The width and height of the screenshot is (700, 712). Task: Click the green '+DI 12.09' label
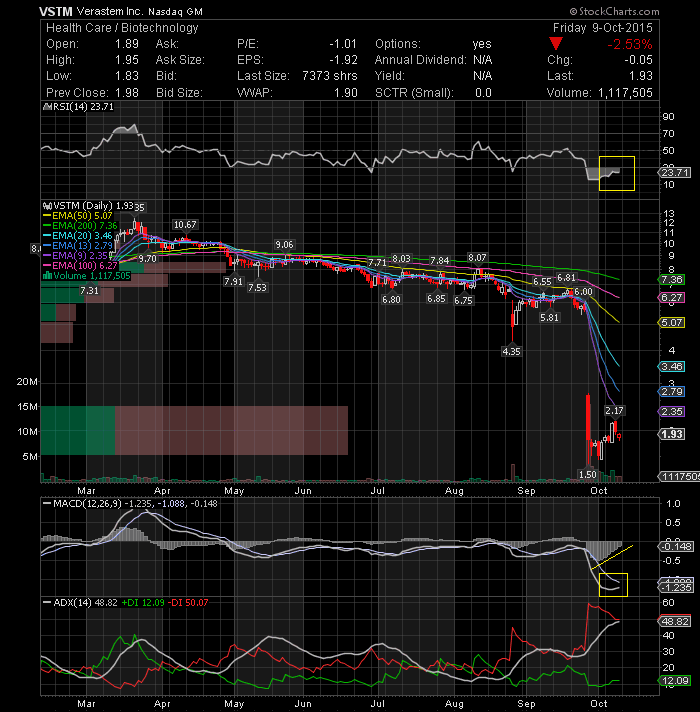click(x=143, y=603)
